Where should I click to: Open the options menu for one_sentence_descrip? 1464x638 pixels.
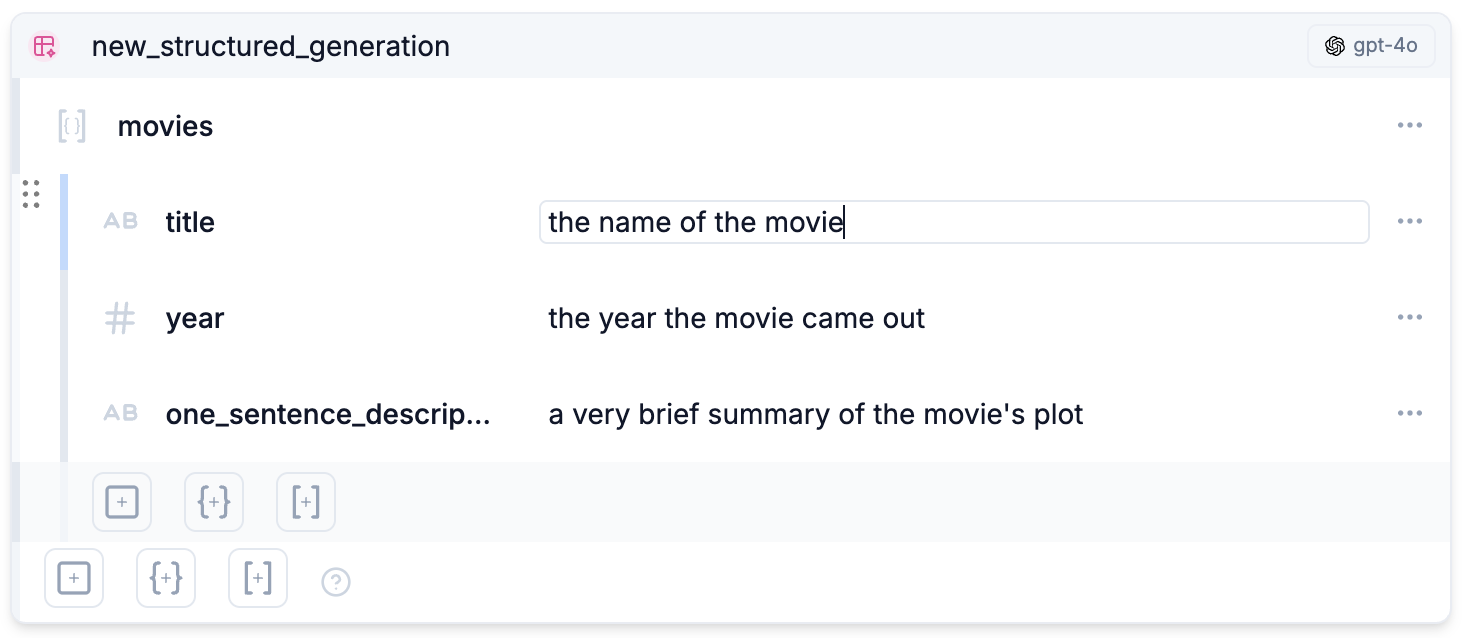click(x=1410, y=413)
